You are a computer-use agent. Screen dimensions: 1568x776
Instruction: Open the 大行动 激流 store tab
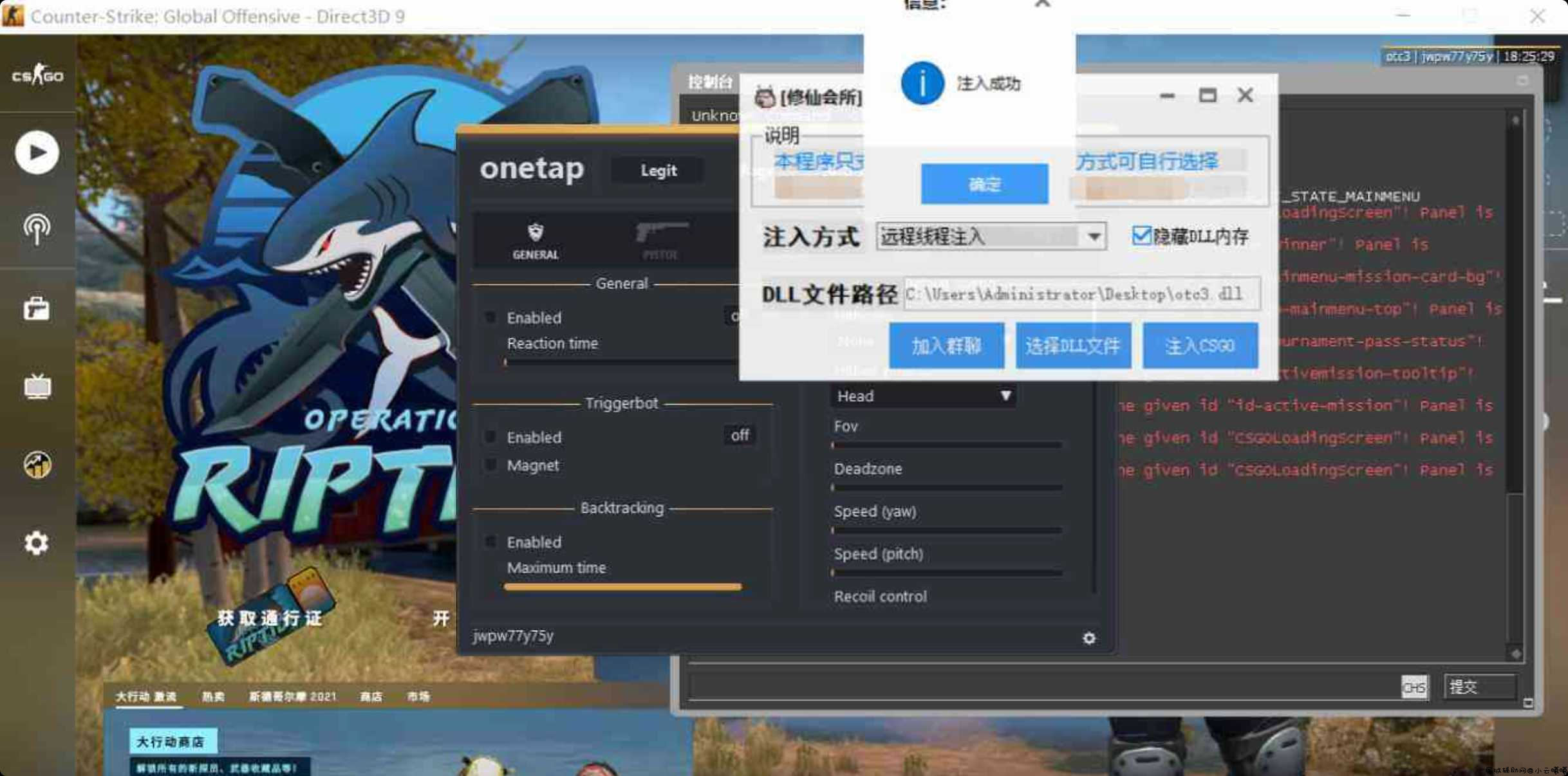click(146, 696)
